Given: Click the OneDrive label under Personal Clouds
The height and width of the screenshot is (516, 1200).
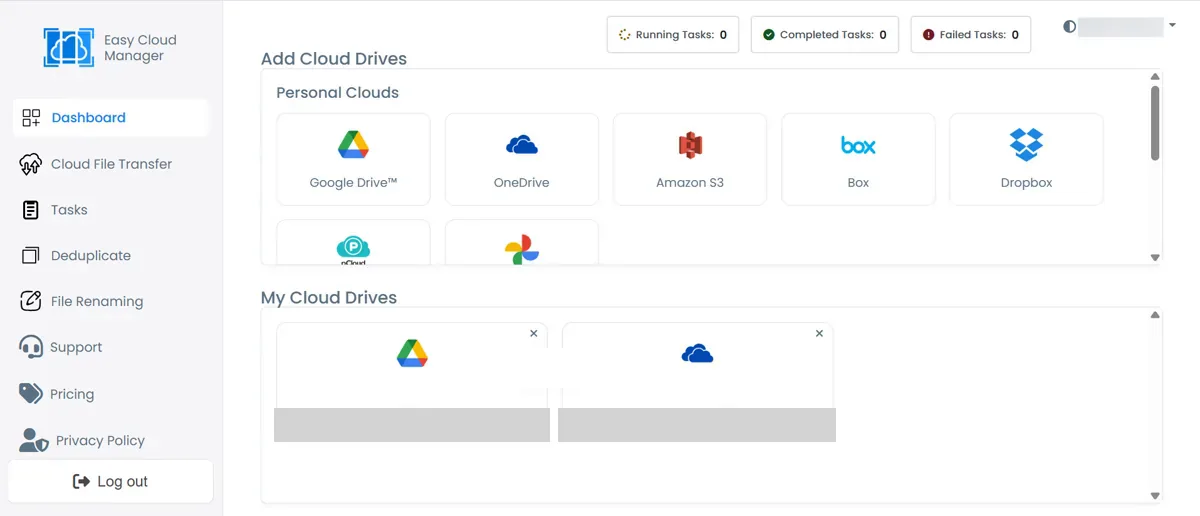Looking at the screenshot, I should click(522, 183).
